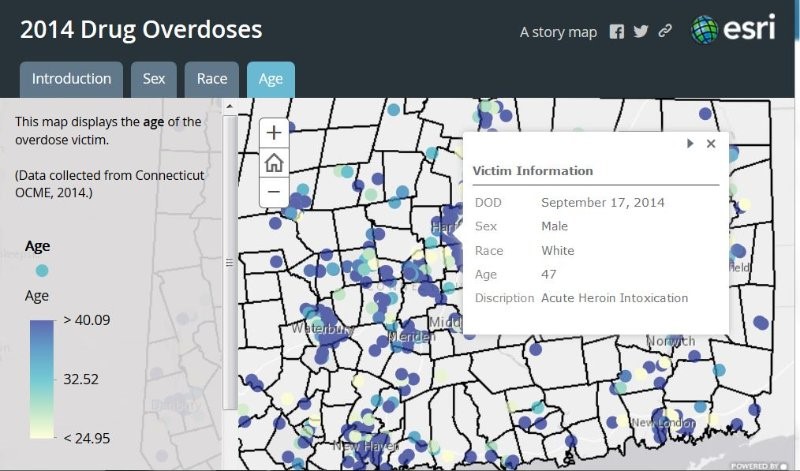
Task: Open the esri logo link
Action: coord(733,29)
